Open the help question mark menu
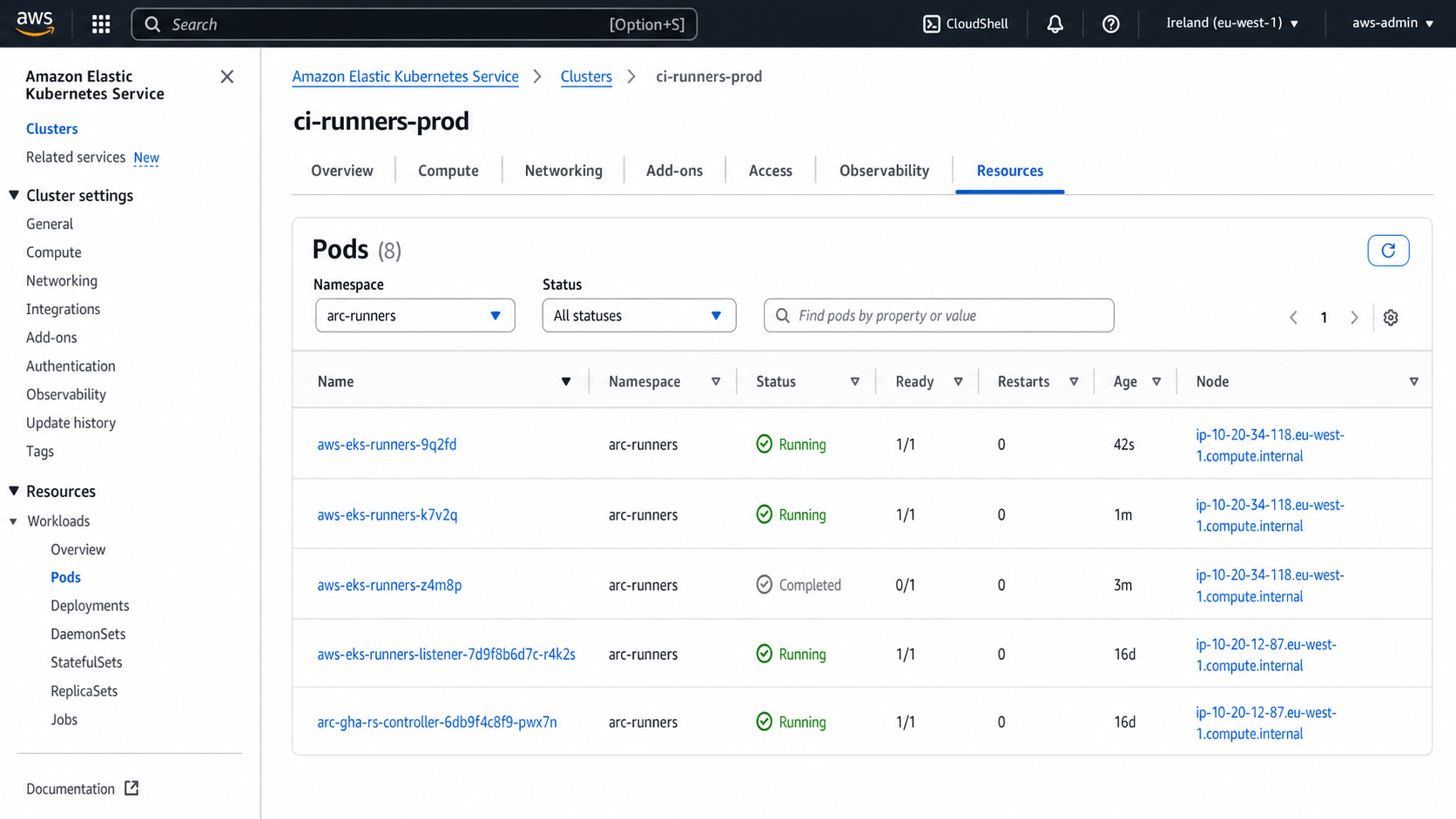This screenshot has height=819, width=1456. pyautogui.click(x=1110, y=24)
